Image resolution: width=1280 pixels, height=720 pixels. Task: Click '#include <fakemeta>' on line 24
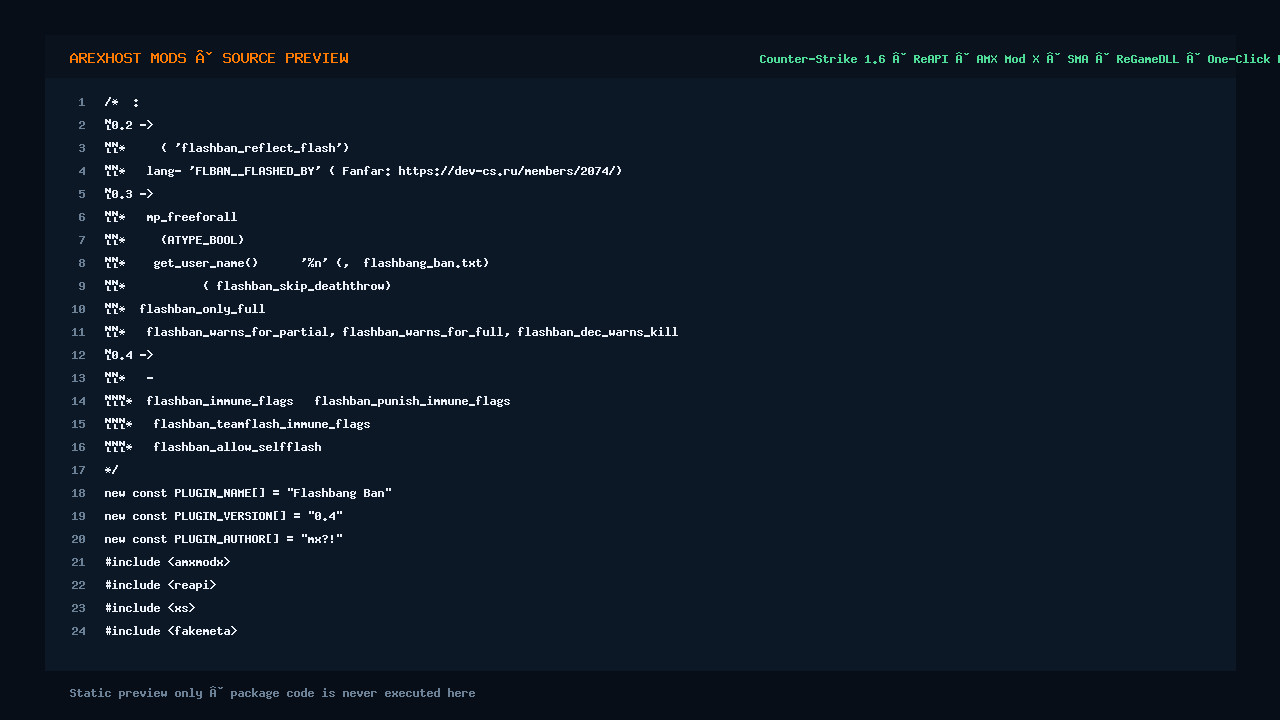click(171, 631)
